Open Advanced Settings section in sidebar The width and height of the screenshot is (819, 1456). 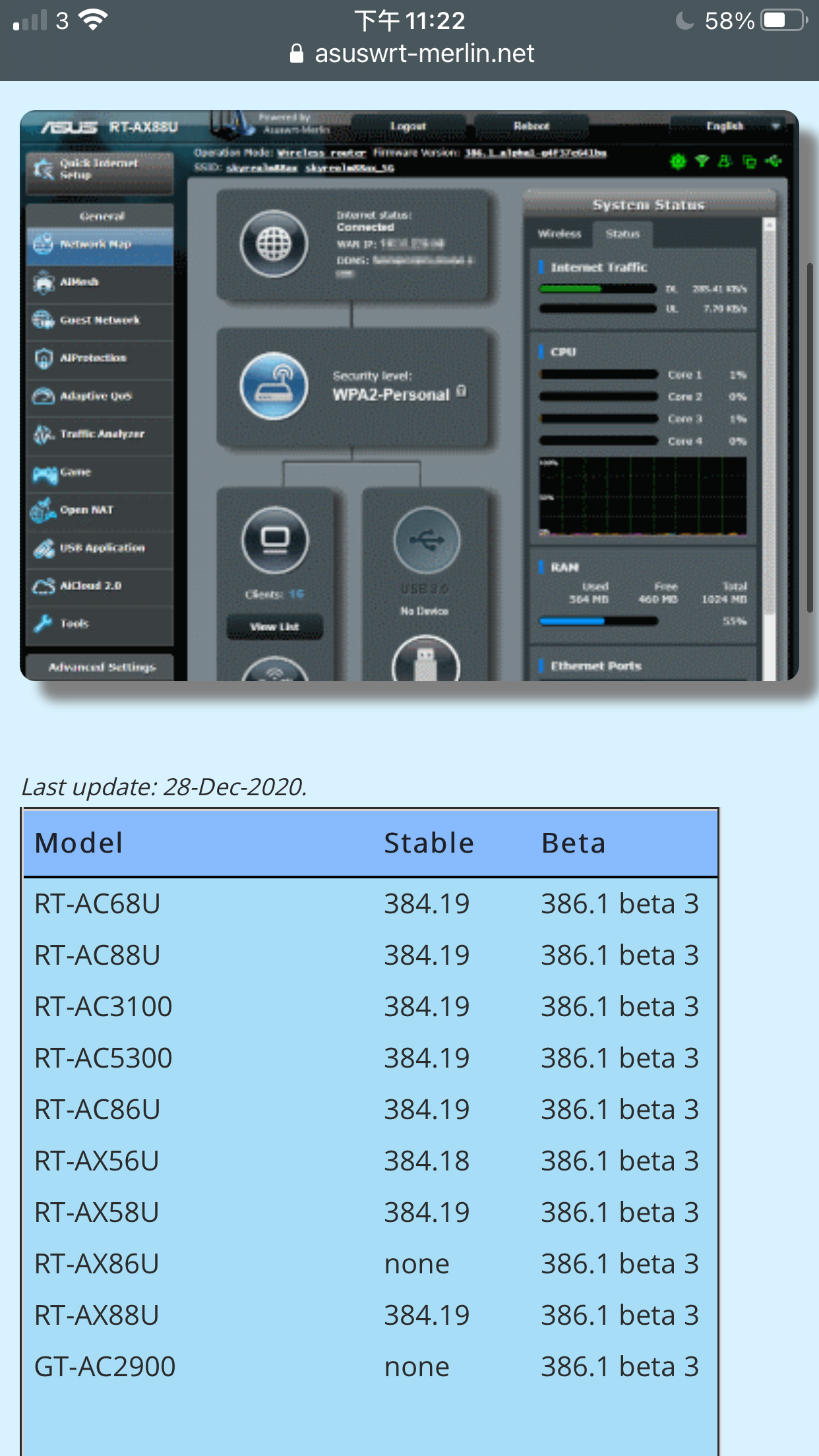(x=100, y=667)
